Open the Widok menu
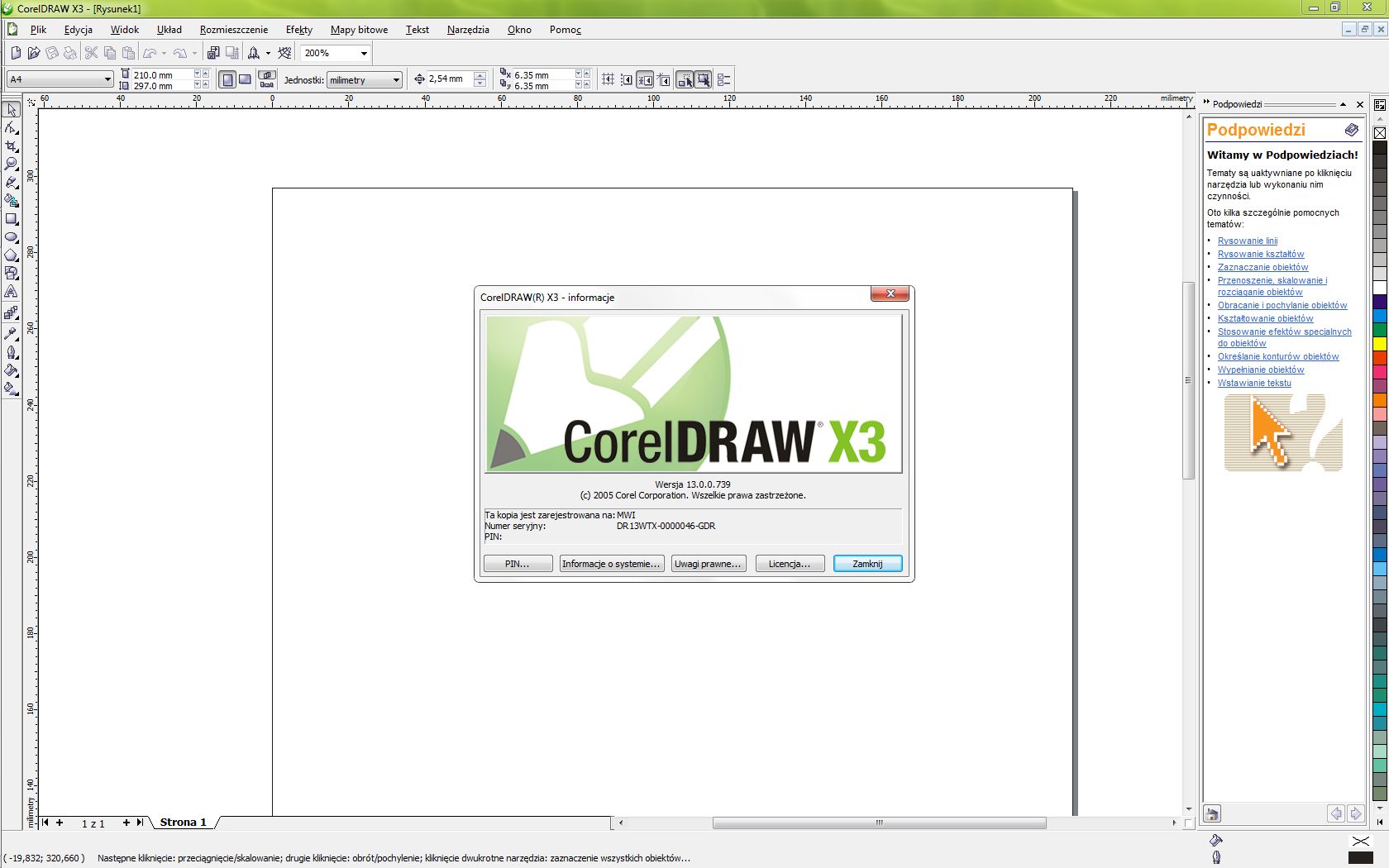Screen dimensions: 1389x868 125,30
